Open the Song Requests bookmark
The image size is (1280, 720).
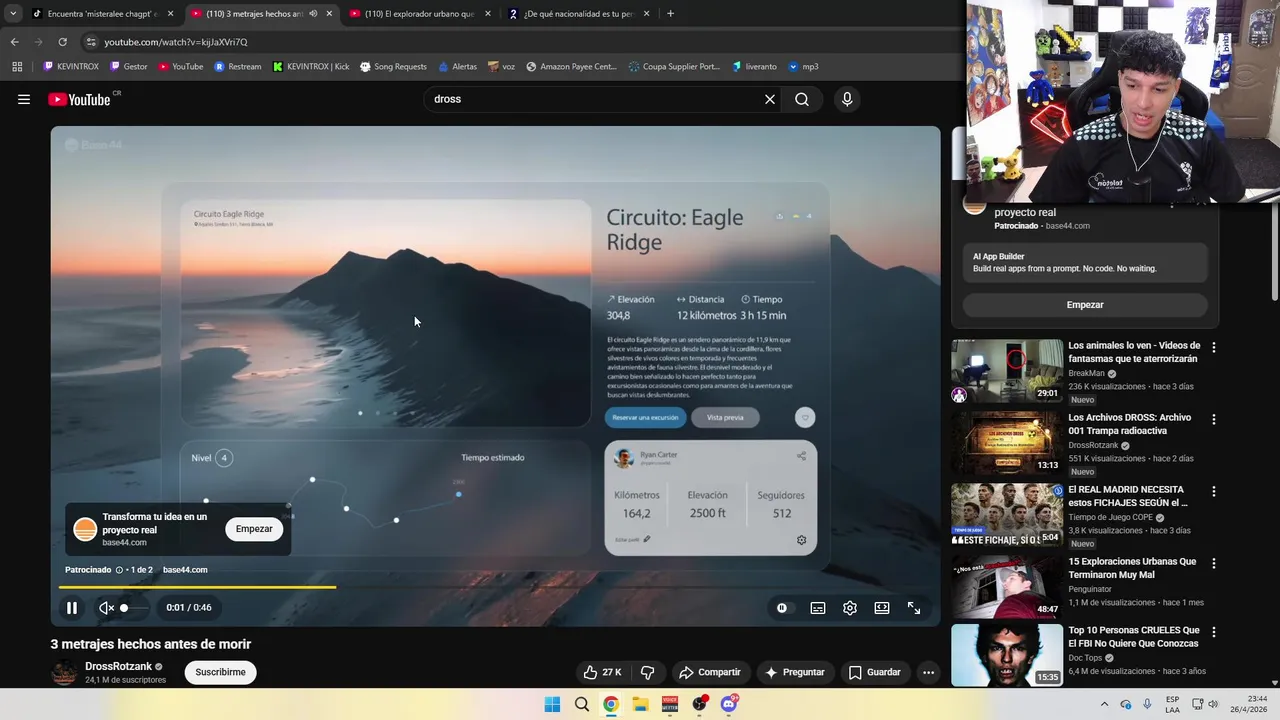click(393, 67)
